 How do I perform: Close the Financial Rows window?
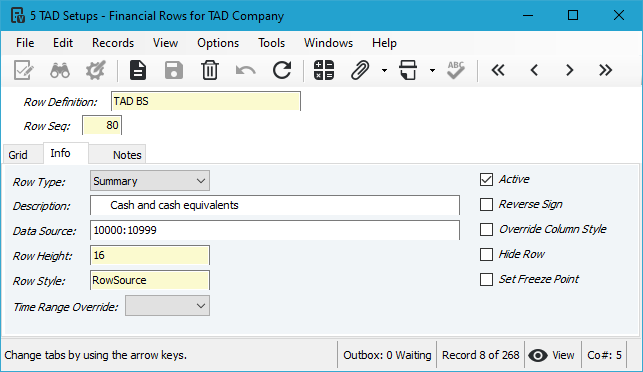click(x=619, y=16)
